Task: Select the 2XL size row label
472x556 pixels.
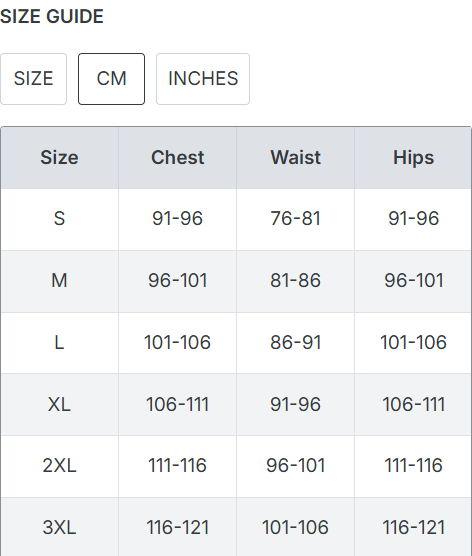Action: (x=59, y=465)
